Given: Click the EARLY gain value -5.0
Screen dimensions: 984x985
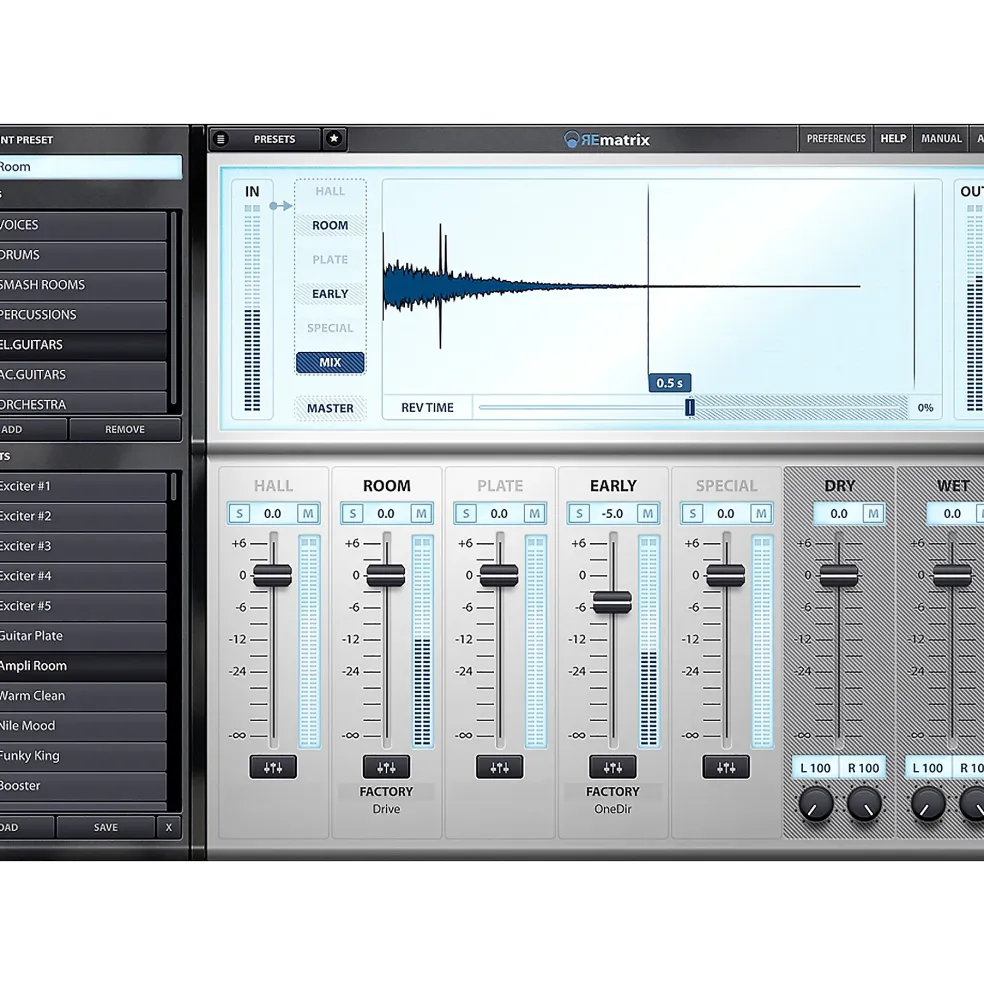Looking at the screenshot, I should coord(613,514).
